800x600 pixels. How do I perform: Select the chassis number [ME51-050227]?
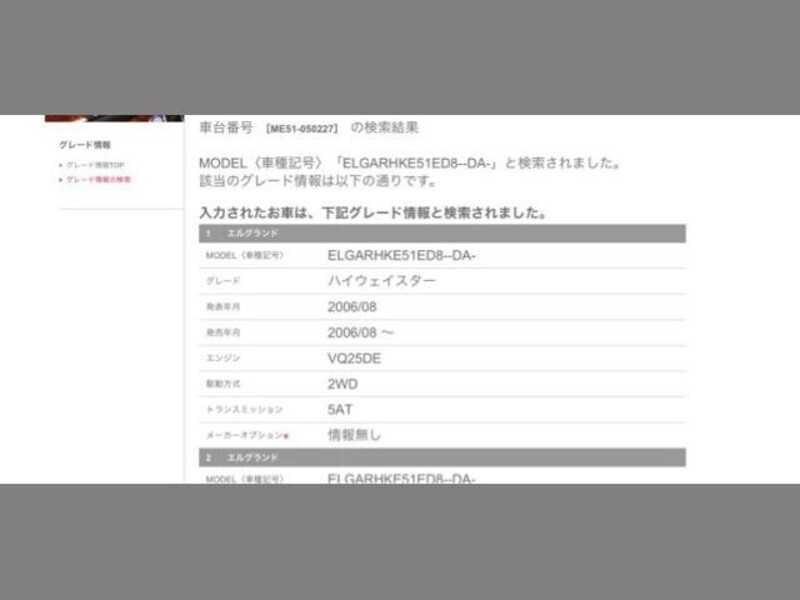302,129
